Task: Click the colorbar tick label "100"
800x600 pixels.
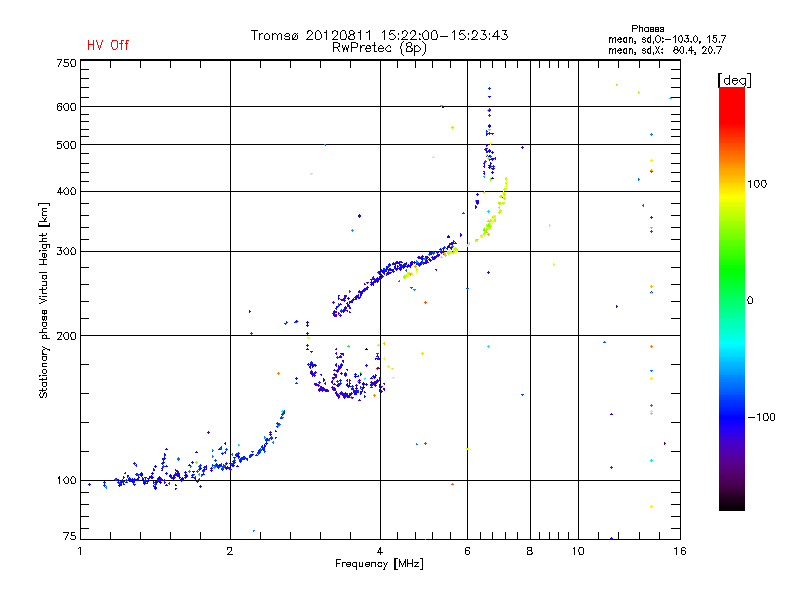Action: 757,184
